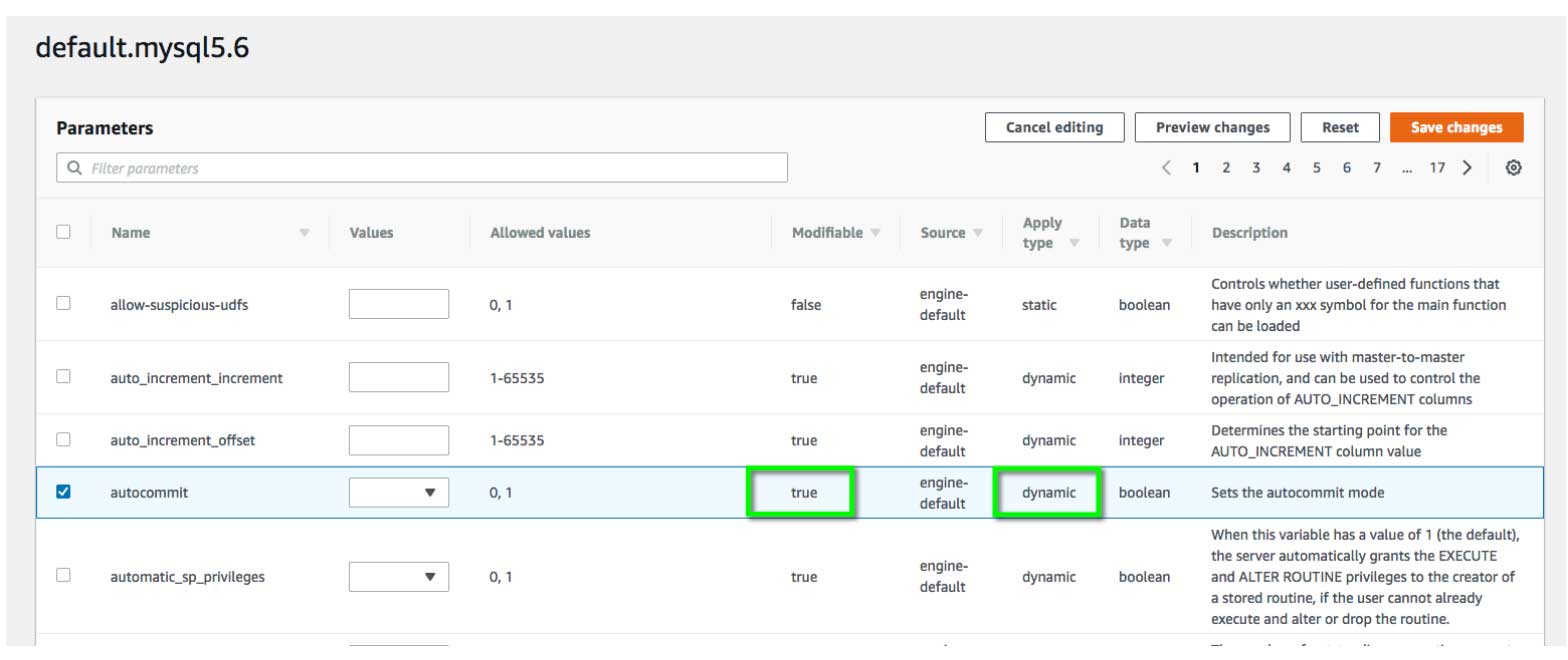Go to previous page using left chevron
1568x660 pixels.
[x=1166, y=168]
